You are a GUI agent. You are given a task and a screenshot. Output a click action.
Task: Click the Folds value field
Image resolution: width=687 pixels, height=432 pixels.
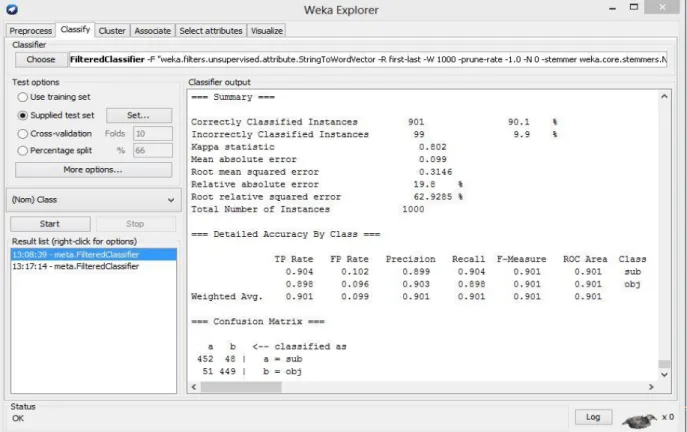tap(153, 134)
